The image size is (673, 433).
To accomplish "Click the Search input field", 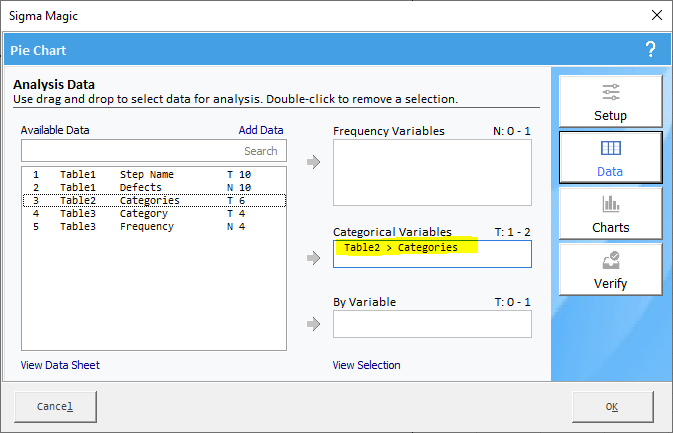I will click(x=154, y=151).
